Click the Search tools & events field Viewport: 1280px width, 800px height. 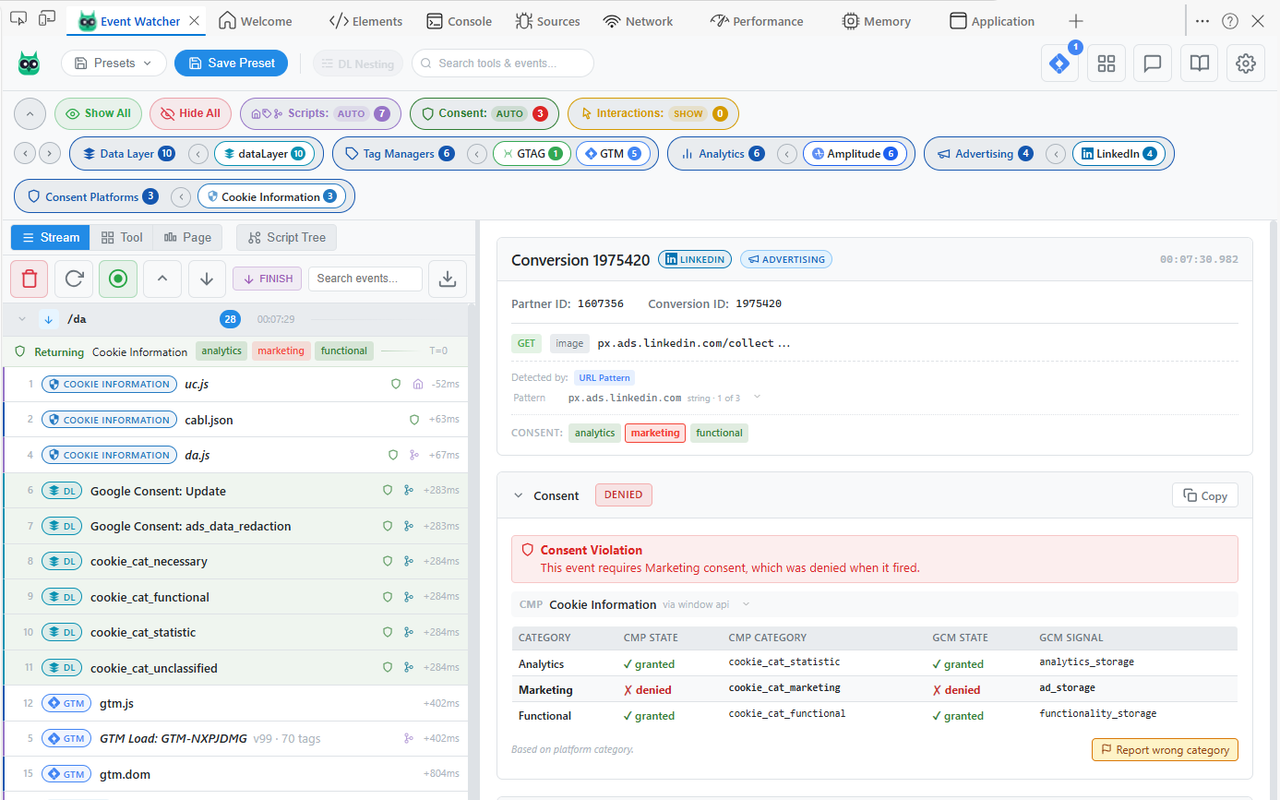coord(503,63)
